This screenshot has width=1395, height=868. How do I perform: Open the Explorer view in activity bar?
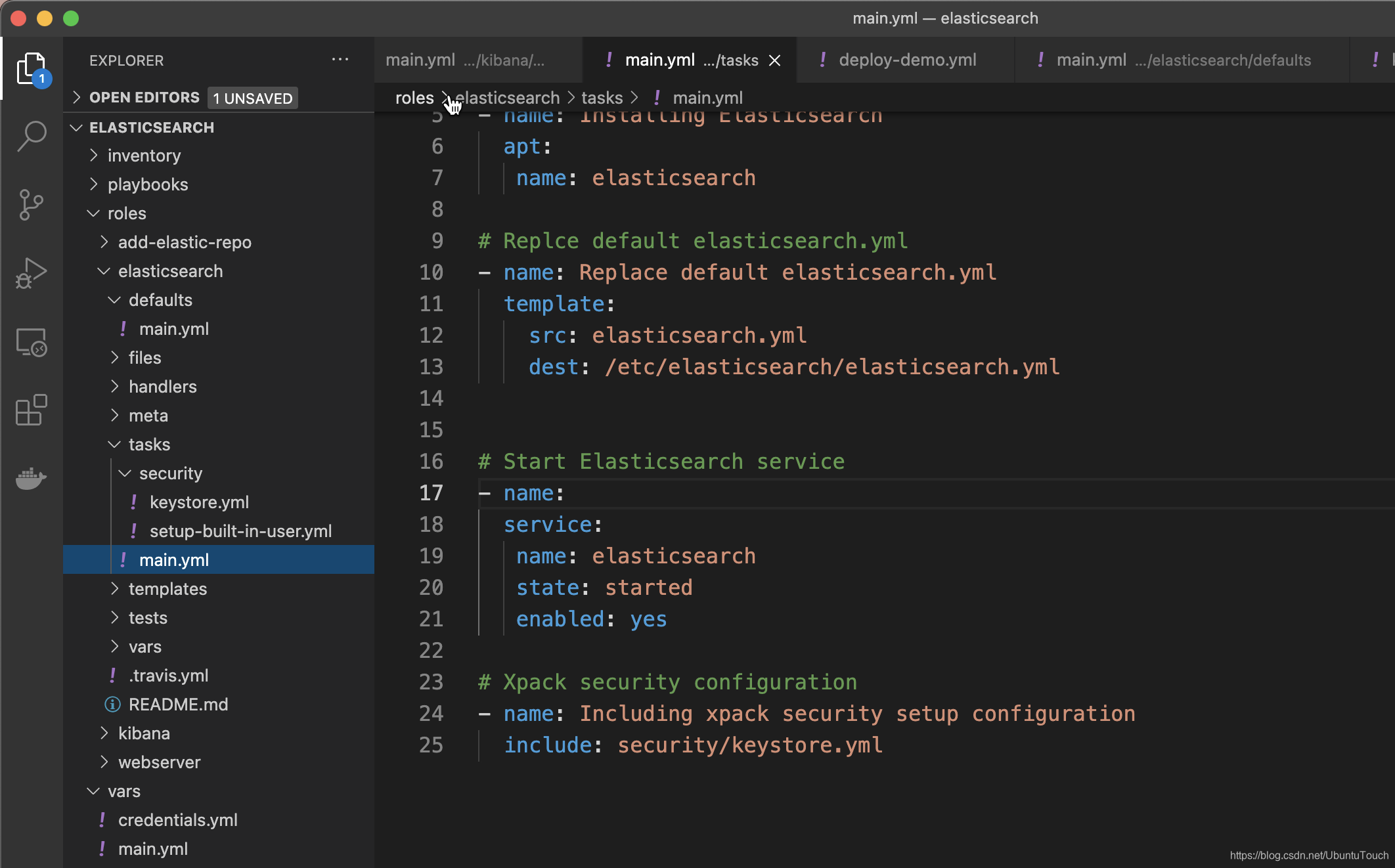[31, 69]
